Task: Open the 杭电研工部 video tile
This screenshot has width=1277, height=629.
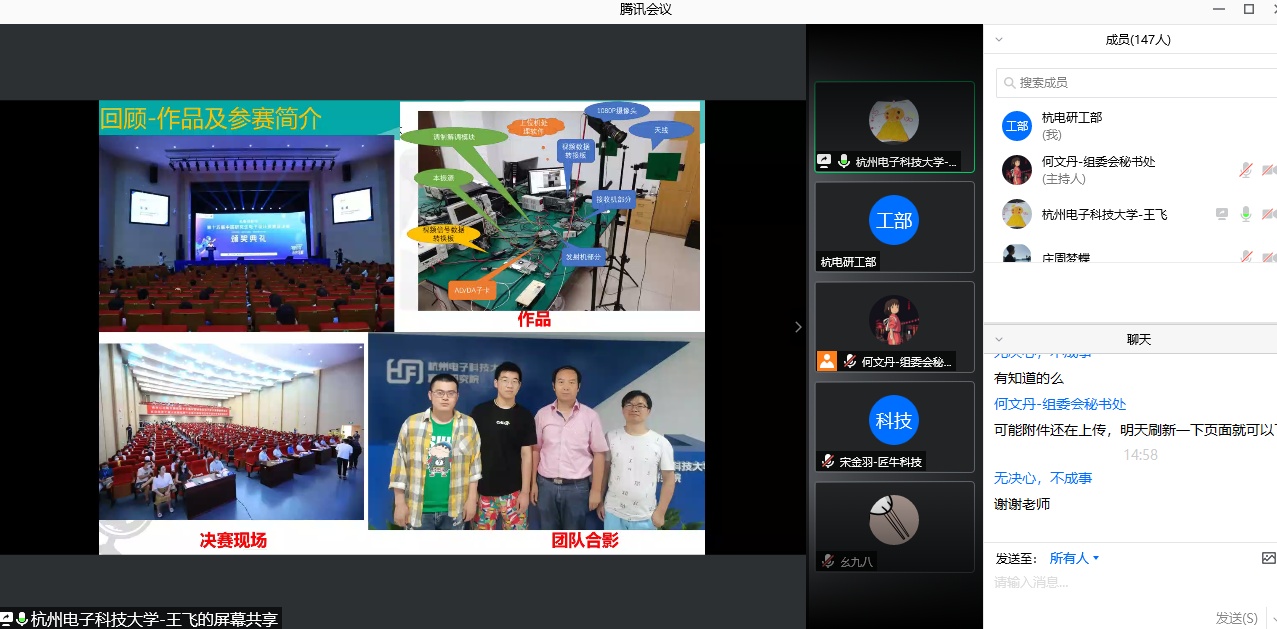Action: click(895, 226)
